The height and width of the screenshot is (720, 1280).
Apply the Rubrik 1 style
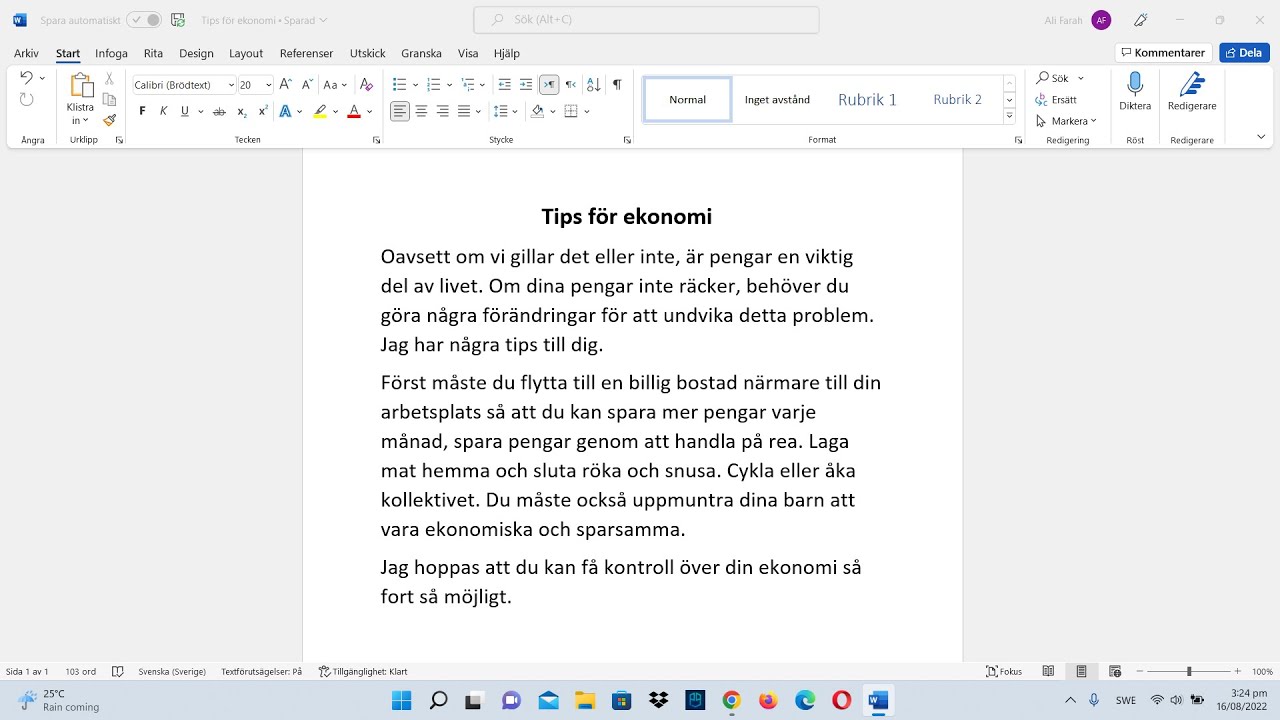click(x=867, y=100)
